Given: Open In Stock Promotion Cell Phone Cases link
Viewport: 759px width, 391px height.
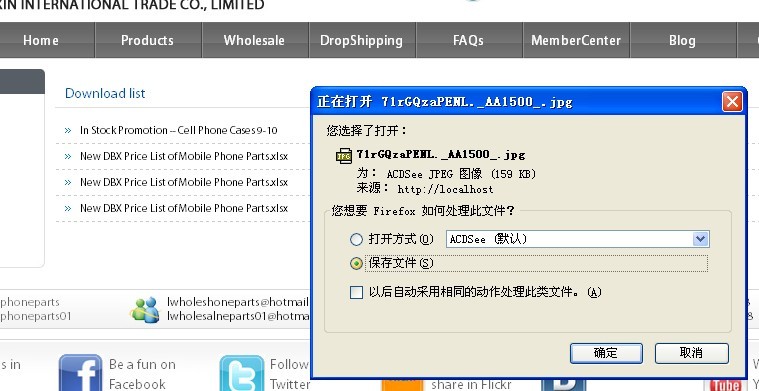Looking at the screenshot, I should click(179, 130).
